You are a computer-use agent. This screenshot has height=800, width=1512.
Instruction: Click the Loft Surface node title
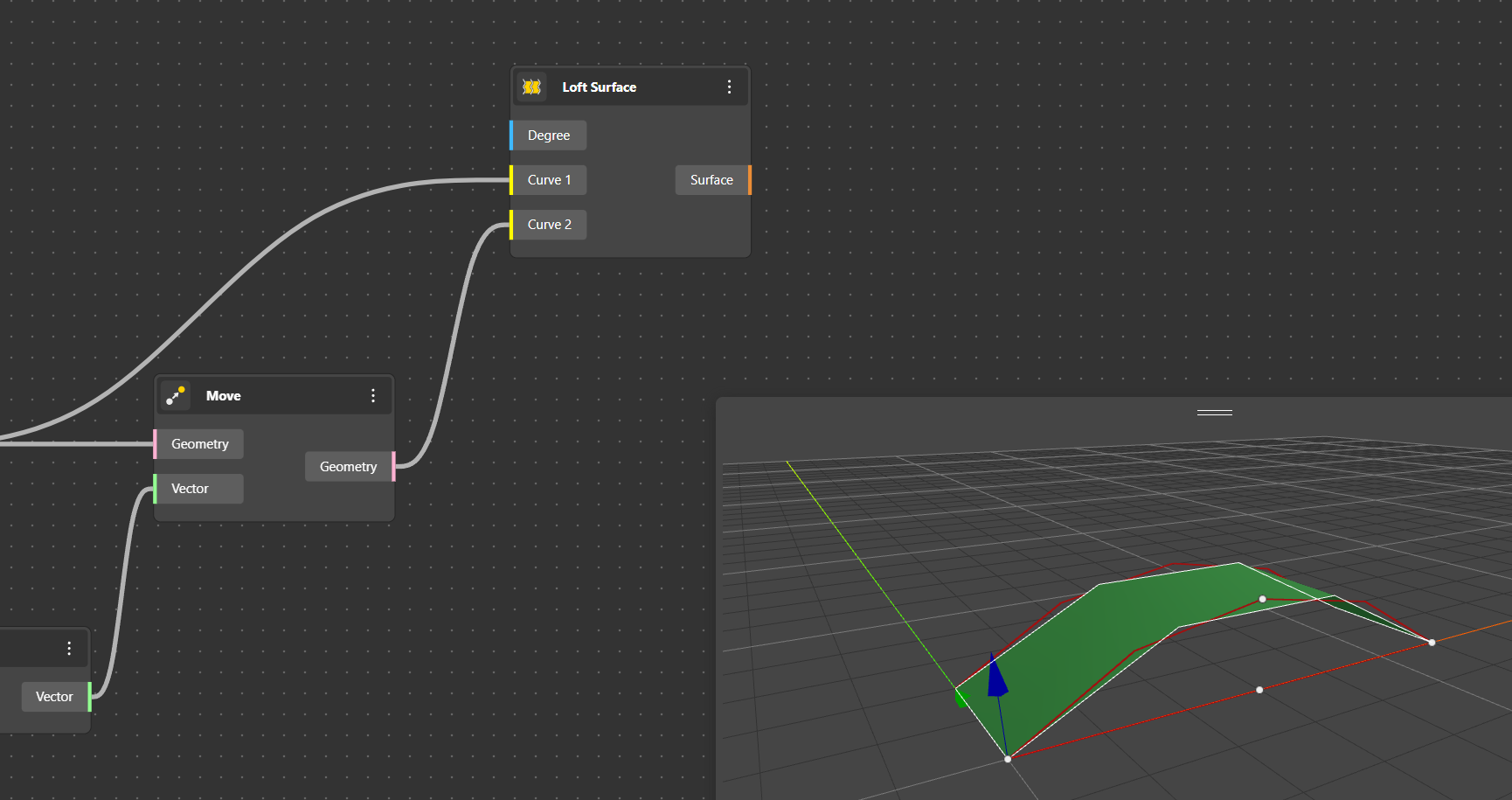600,87
